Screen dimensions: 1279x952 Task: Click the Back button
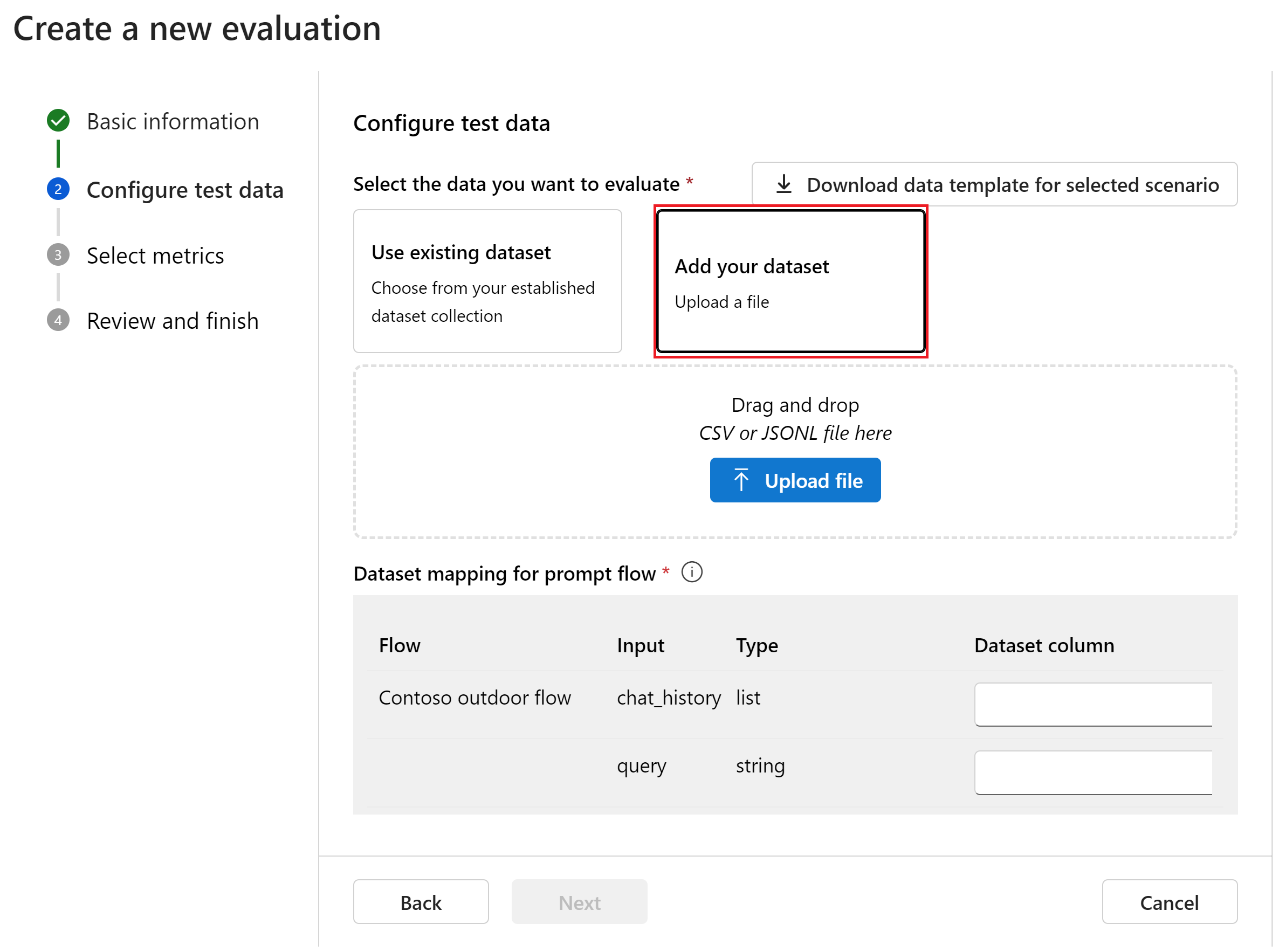point(421,902)
